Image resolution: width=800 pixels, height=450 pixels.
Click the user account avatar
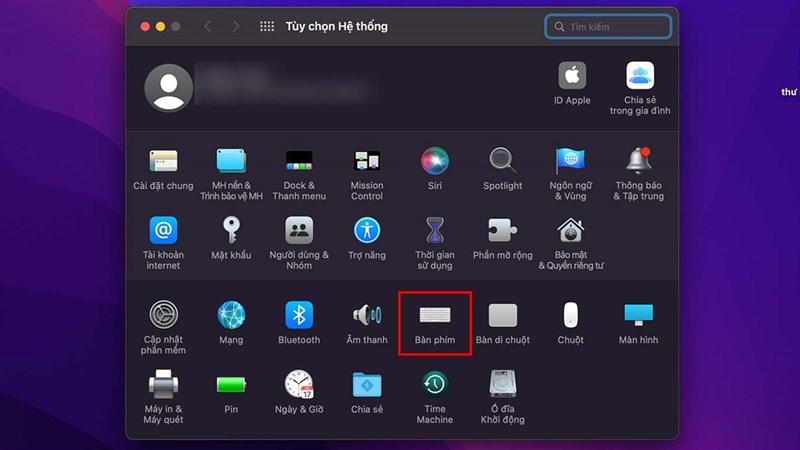[168, 87]
